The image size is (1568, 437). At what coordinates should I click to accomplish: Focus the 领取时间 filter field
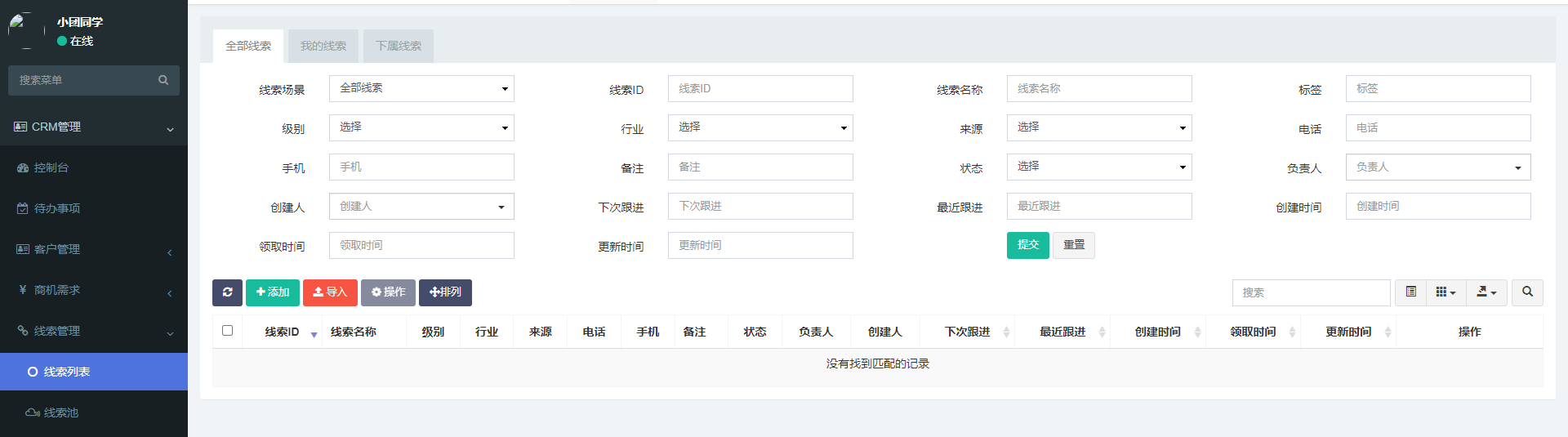421,245
